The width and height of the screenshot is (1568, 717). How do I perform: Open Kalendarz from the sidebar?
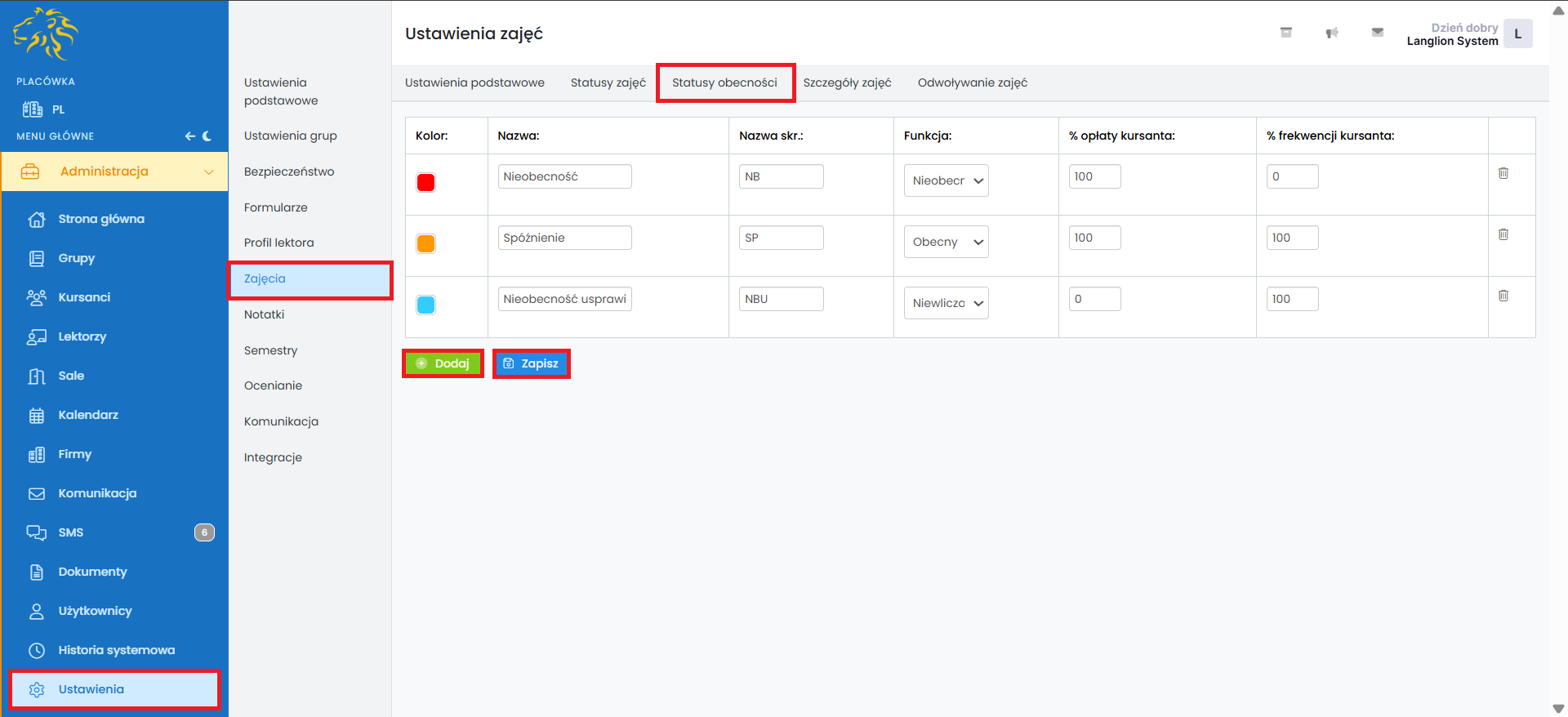[88, 415]
